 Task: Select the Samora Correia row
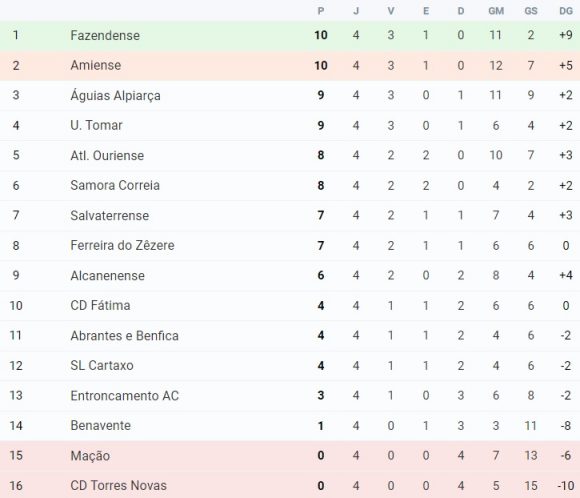[x=290, y=185]
